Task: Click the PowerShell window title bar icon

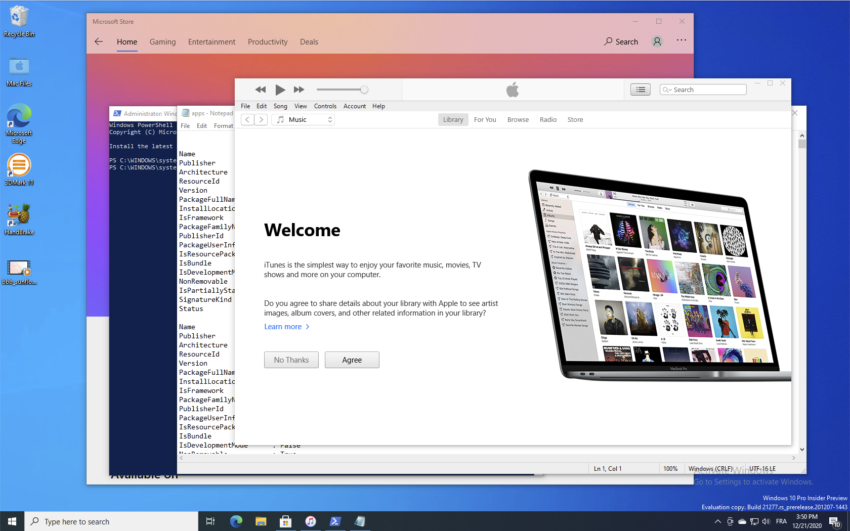Action: 117,113
